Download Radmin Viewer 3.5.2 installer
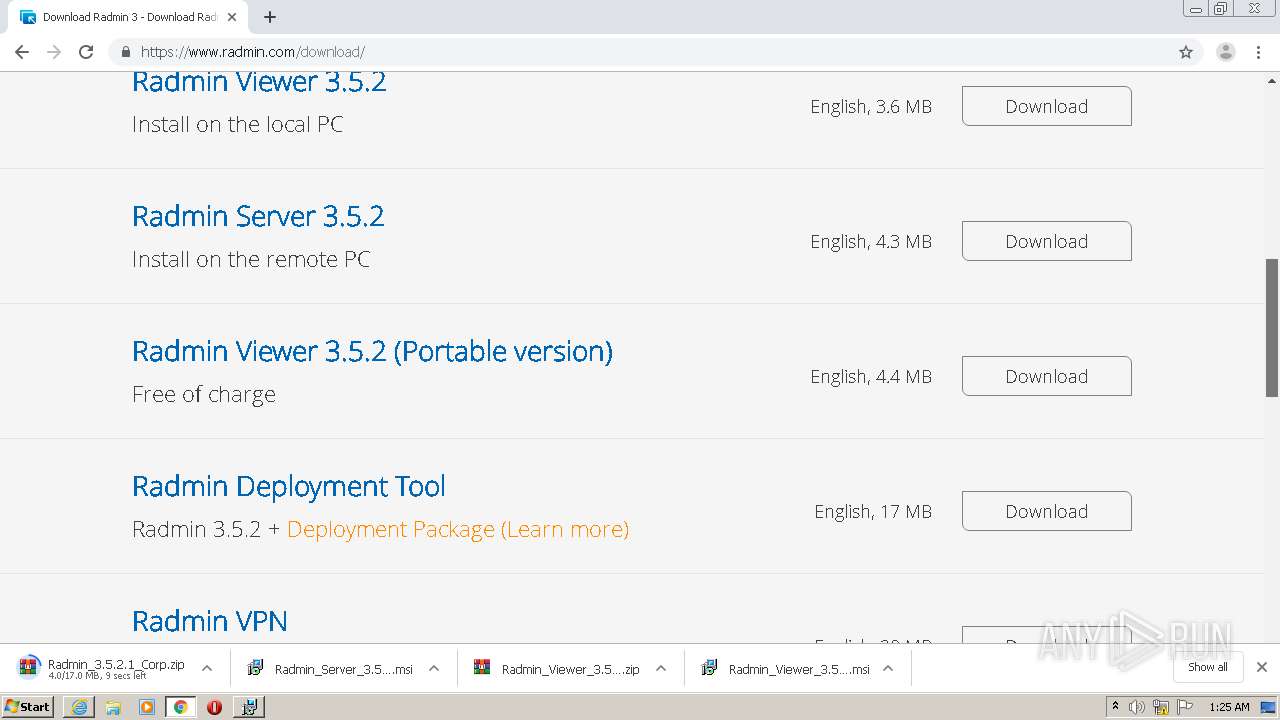The image size is (1280, 720). tap(1047, 106)
